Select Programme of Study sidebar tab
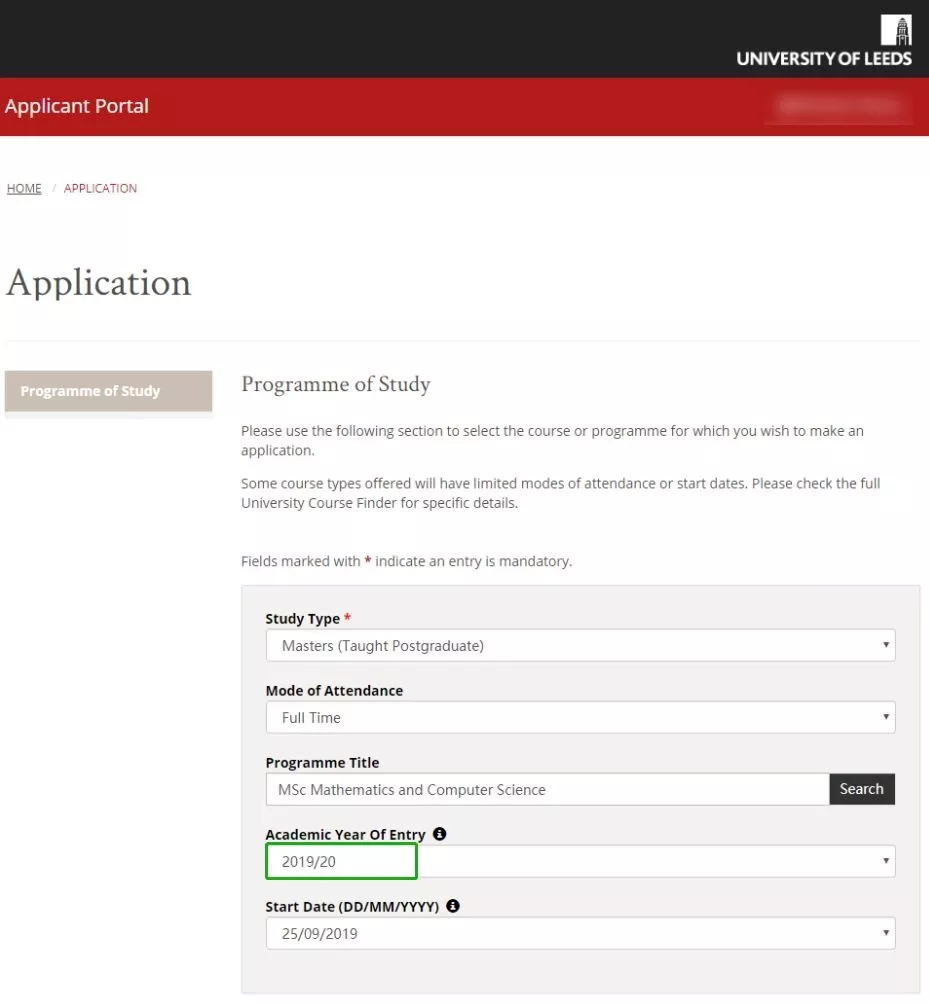The height and width of the screenshot is (1004, 929). (x=108, y=391)
